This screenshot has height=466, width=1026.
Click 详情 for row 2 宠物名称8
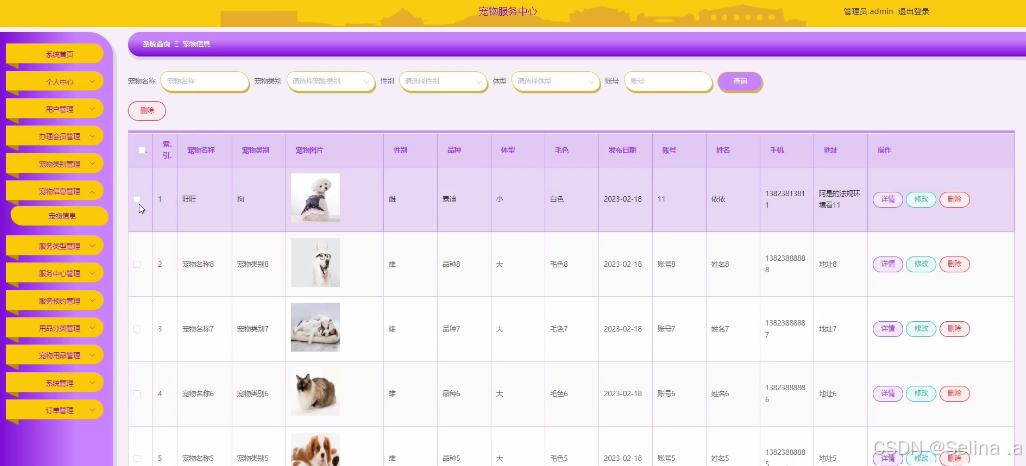(x=888, y=264)
